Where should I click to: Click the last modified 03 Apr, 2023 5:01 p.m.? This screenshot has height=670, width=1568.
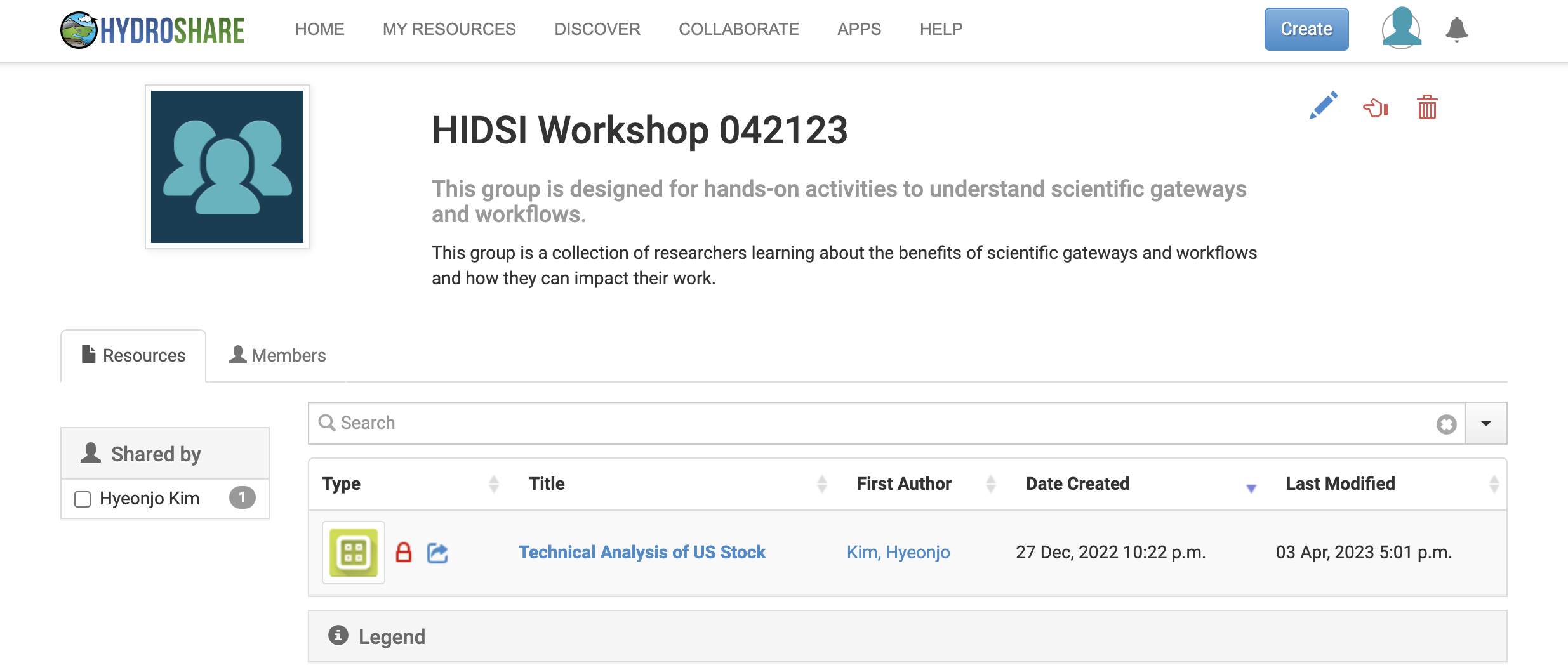click(x=1364, y=552)
